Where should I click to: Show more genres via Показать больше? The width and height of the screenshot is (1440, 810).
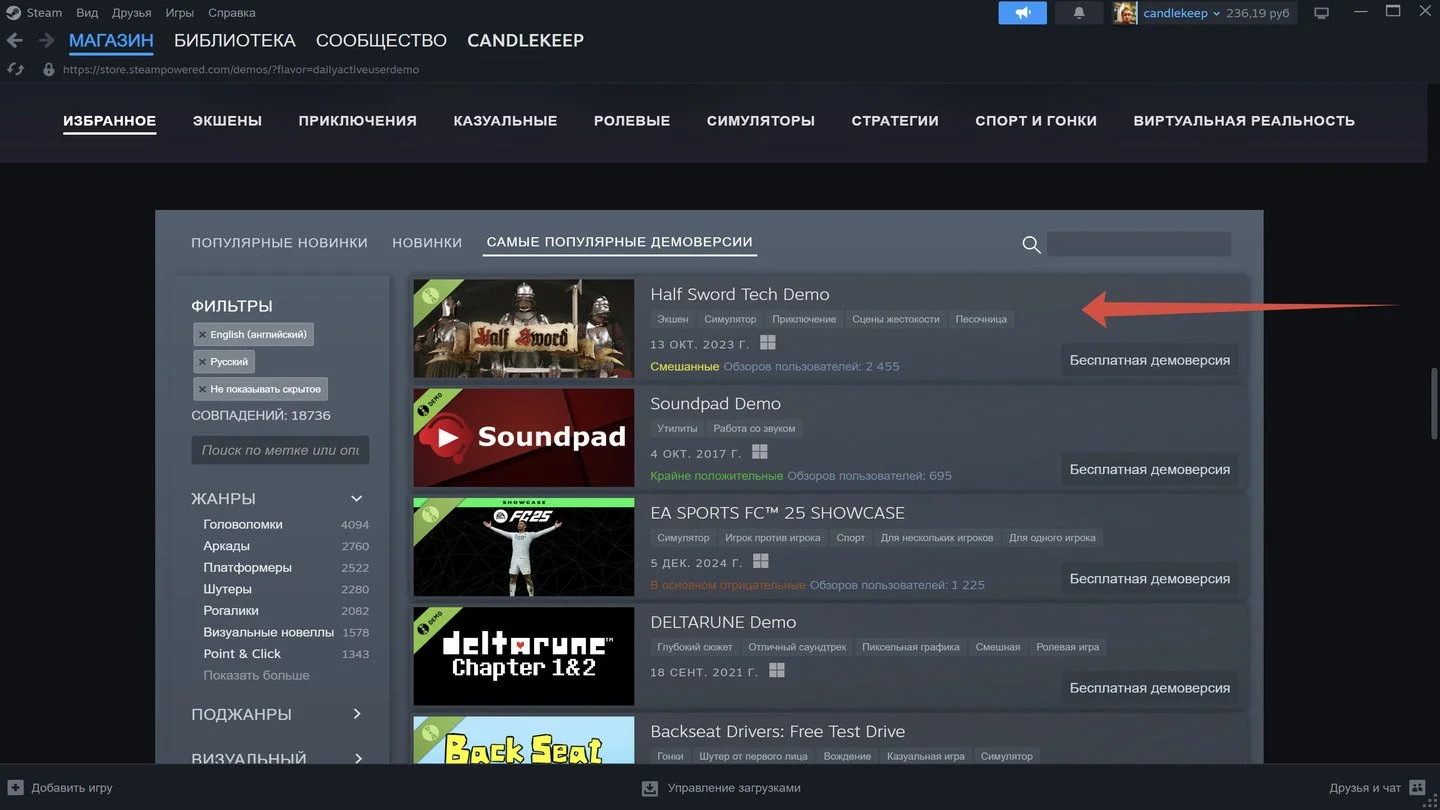point(256,675)
